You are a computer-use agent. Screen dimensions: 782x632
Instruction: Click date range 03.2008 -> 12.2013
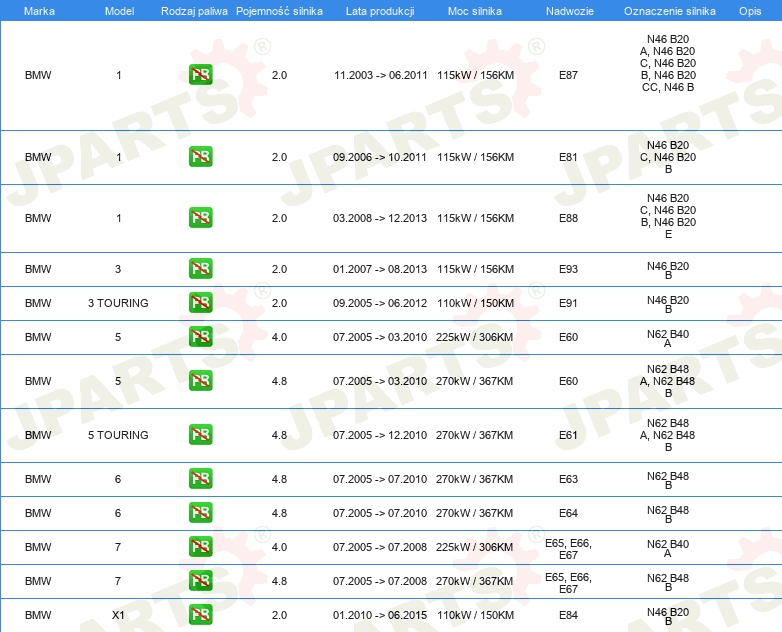[380, 218]
